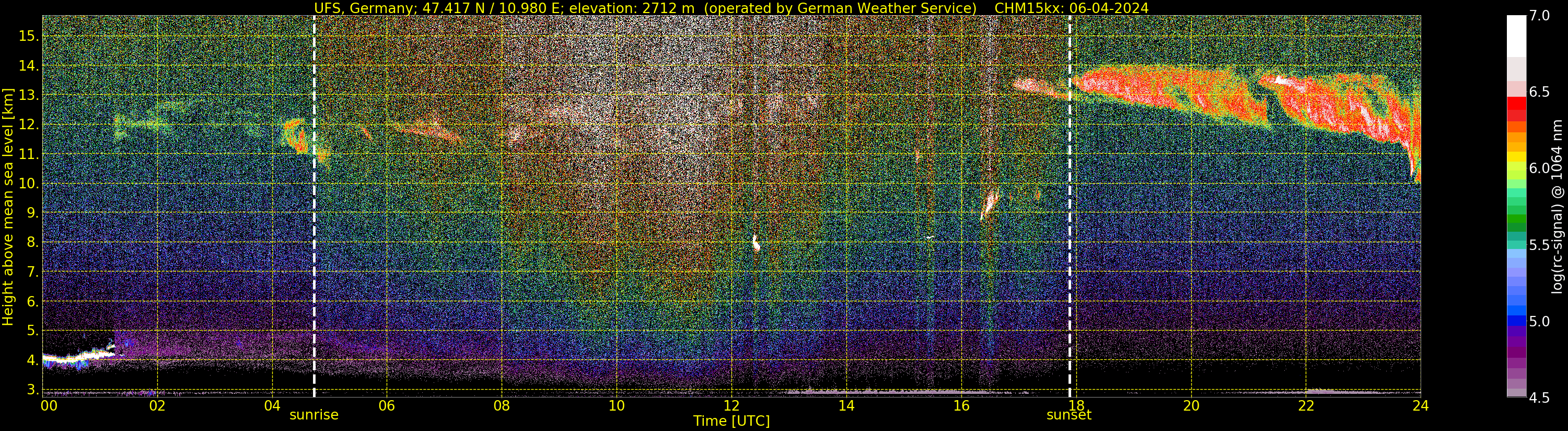1568x431 pixels.
Task: Click the x-axis tick label '06'
Action: coord(387,405)
